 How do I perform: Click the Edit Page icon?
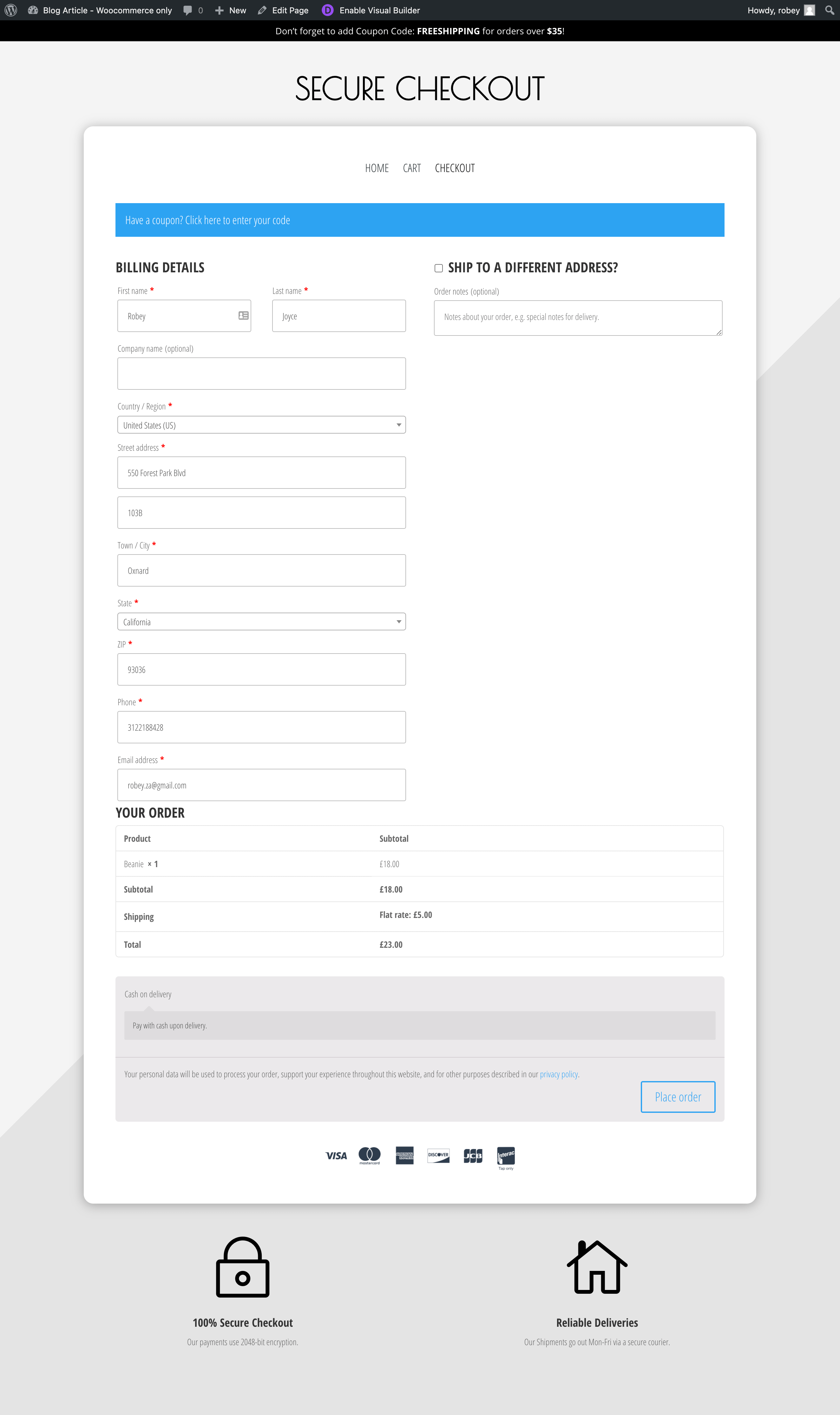coord(263,10)
